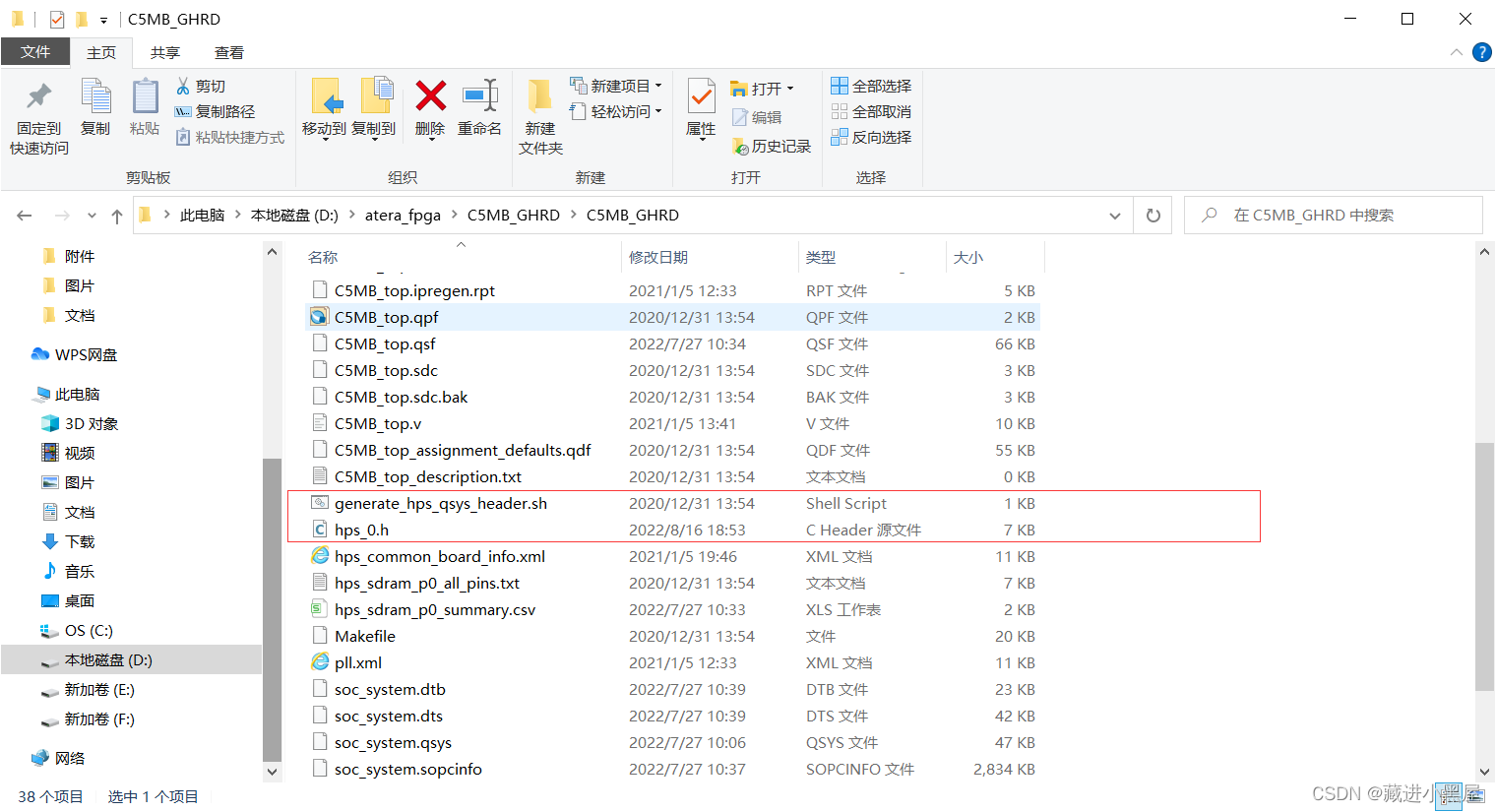Open New item dropdown
Viewport: 1496px width, 812px height.
click(616, 87)
